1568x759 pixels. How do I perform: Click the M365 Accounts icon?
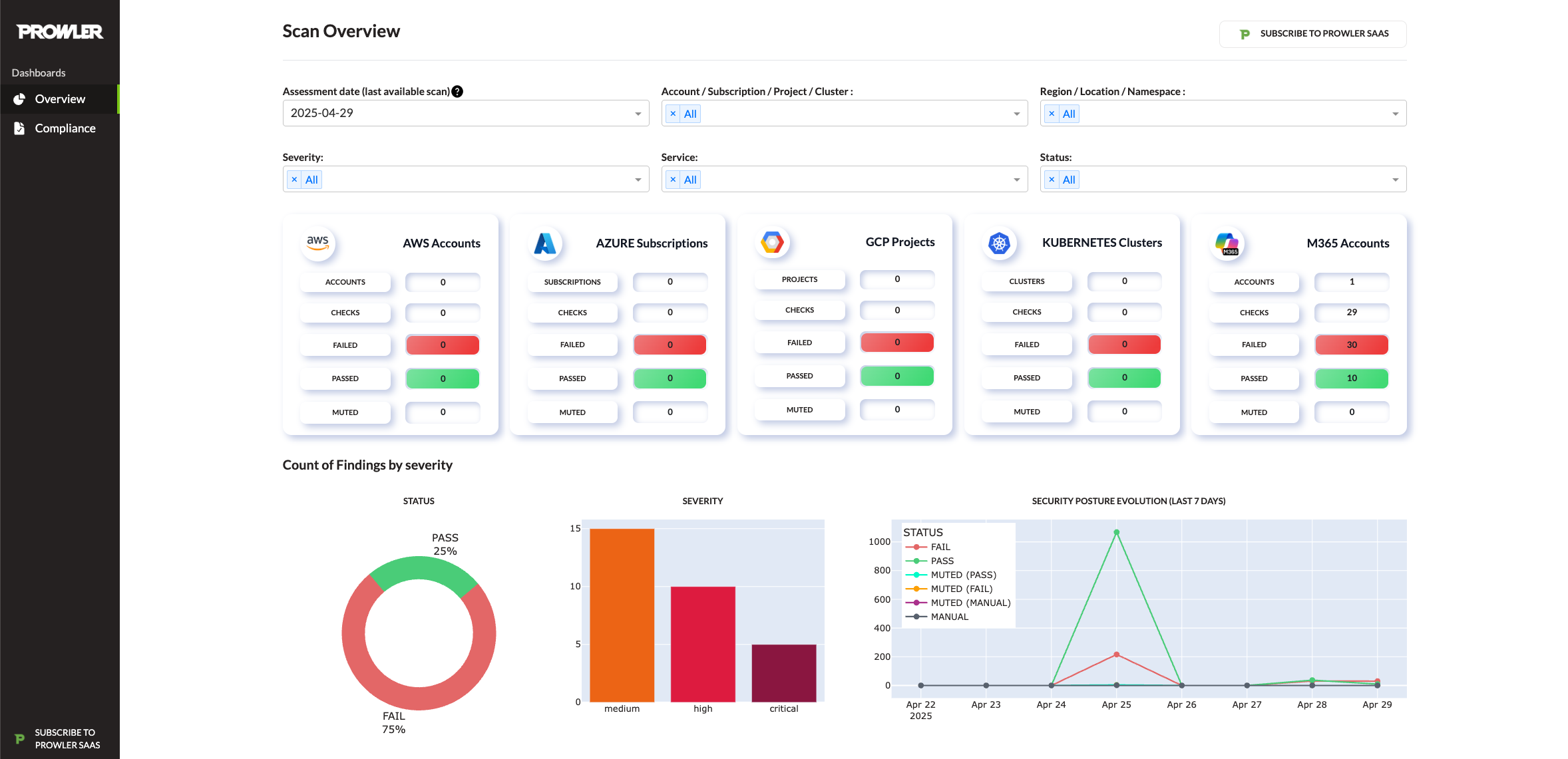(x=1227, y=243)
